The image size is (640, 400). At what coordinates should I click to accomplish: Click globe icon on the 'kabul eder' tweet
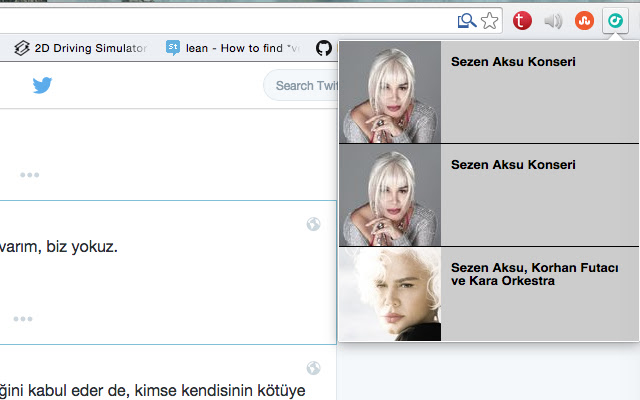tap(313, 368)
